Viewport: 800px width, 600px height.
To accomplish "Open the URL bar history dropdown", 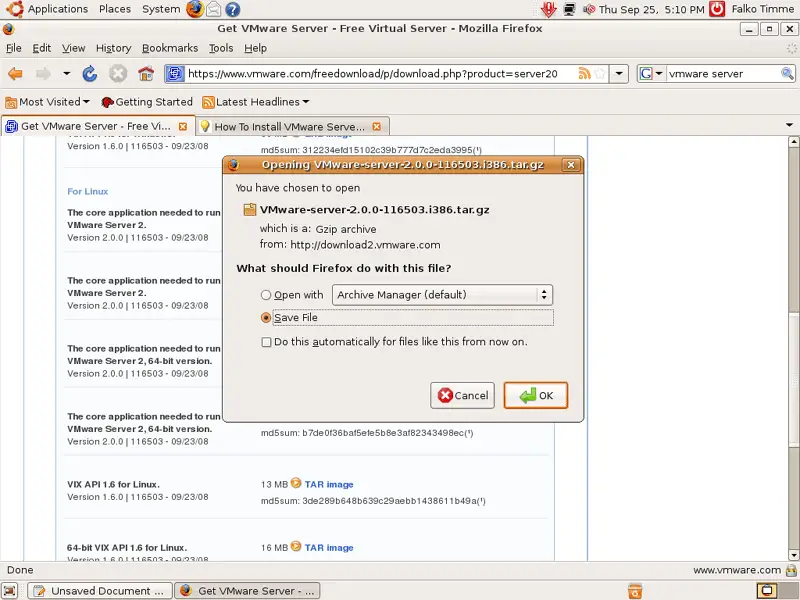I will point(619,73).
